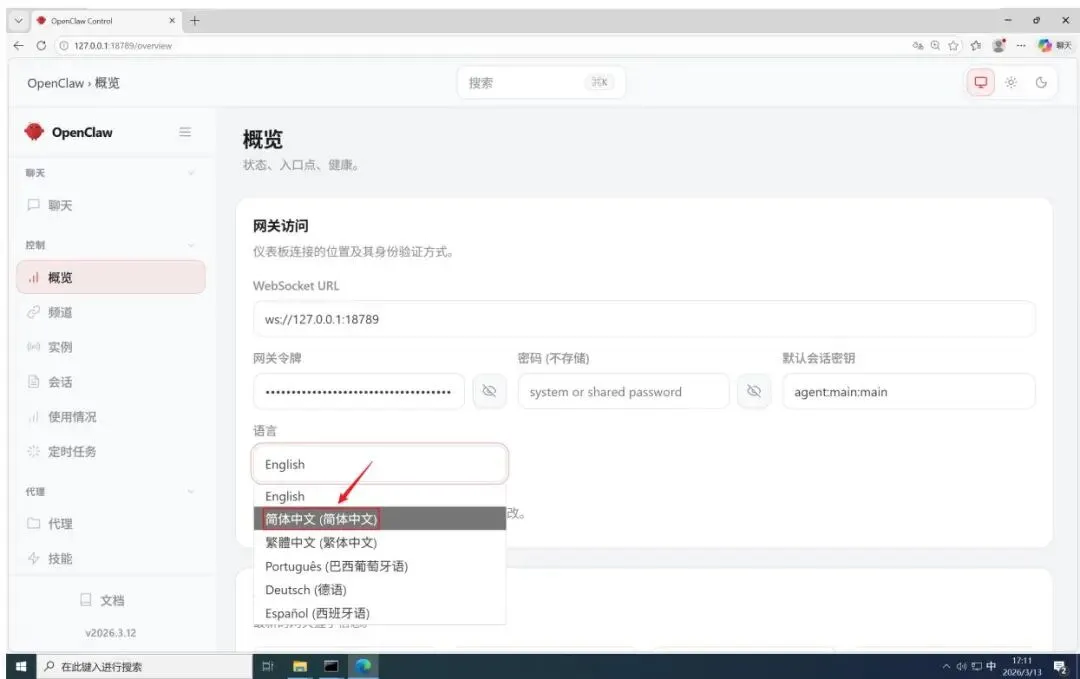Open the taskbar clock and date
This screenshot has width=1080, height=679.
click(x=1021, y=666)
